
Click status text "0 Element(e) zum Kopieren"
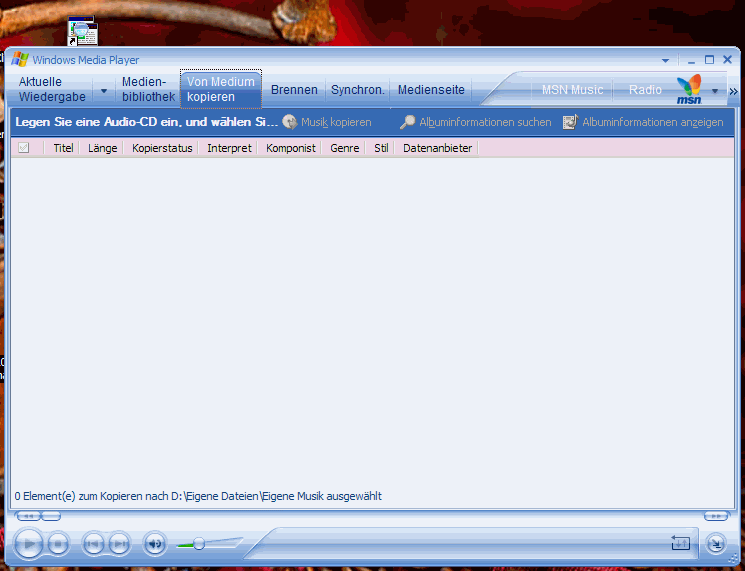pyautogui.click(x=198, y=496)
